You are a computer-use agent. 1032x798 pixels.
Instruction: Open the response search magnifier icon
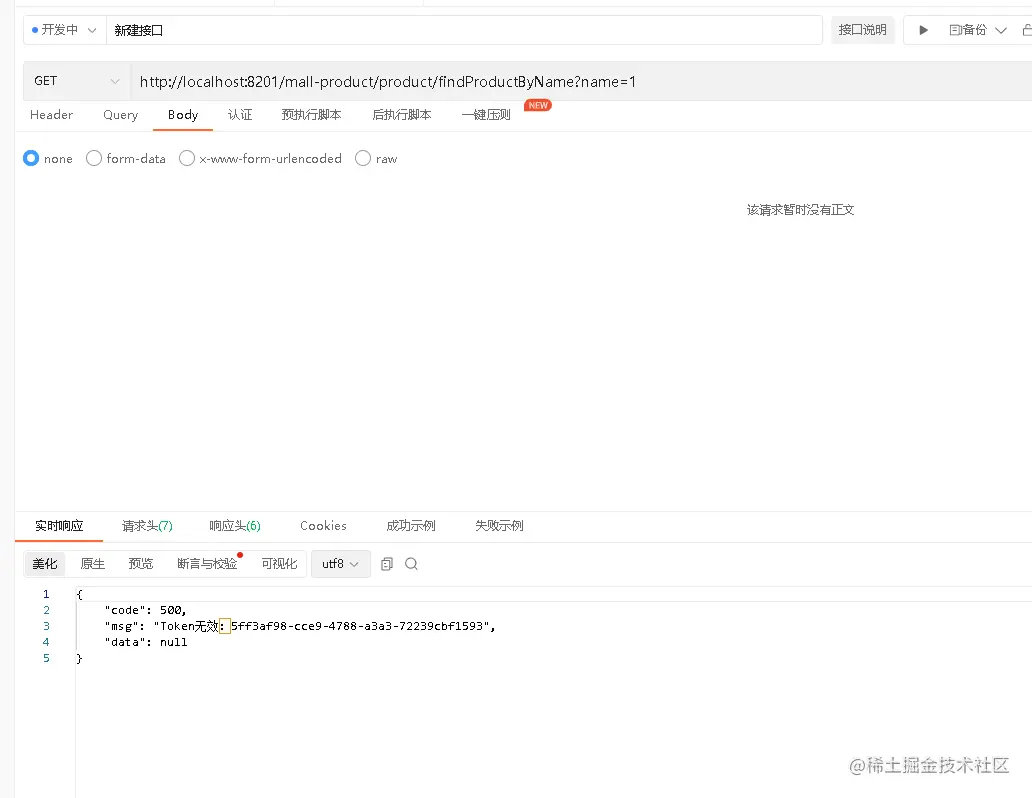[411, 563]
